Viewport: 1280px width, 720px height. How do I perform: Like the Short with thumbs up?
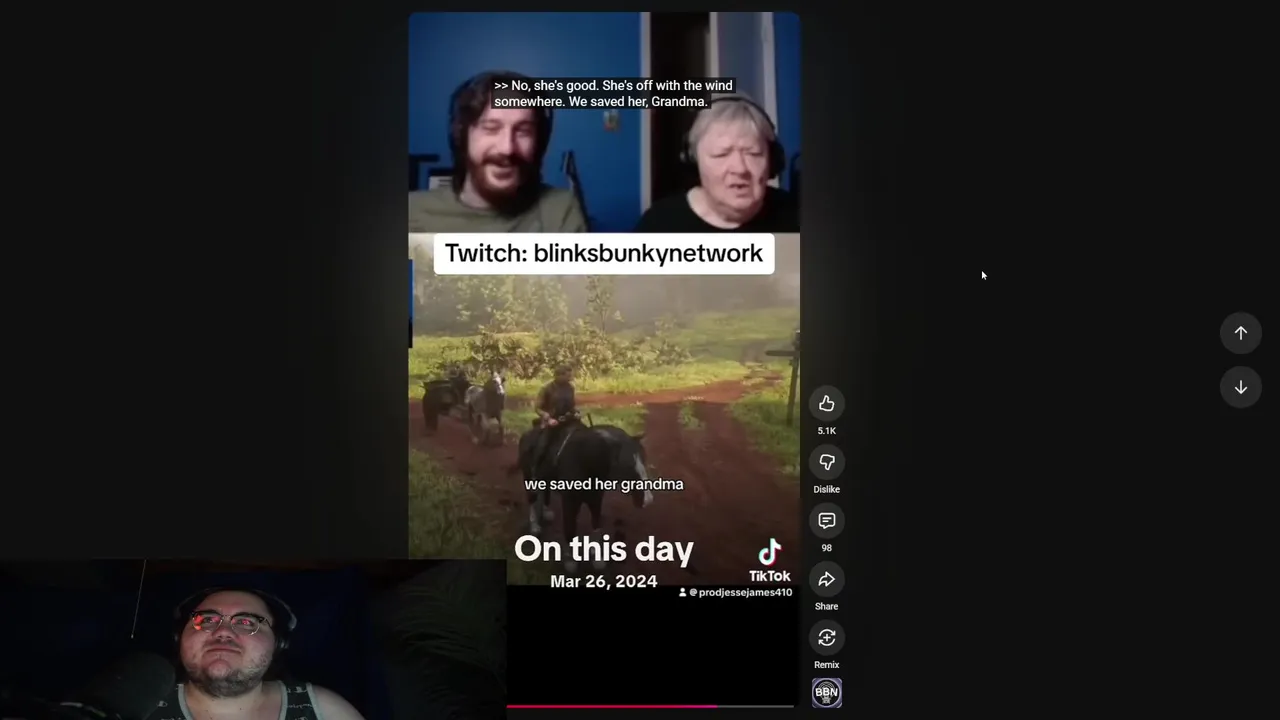pyautogui.click(x=826, y=404)
